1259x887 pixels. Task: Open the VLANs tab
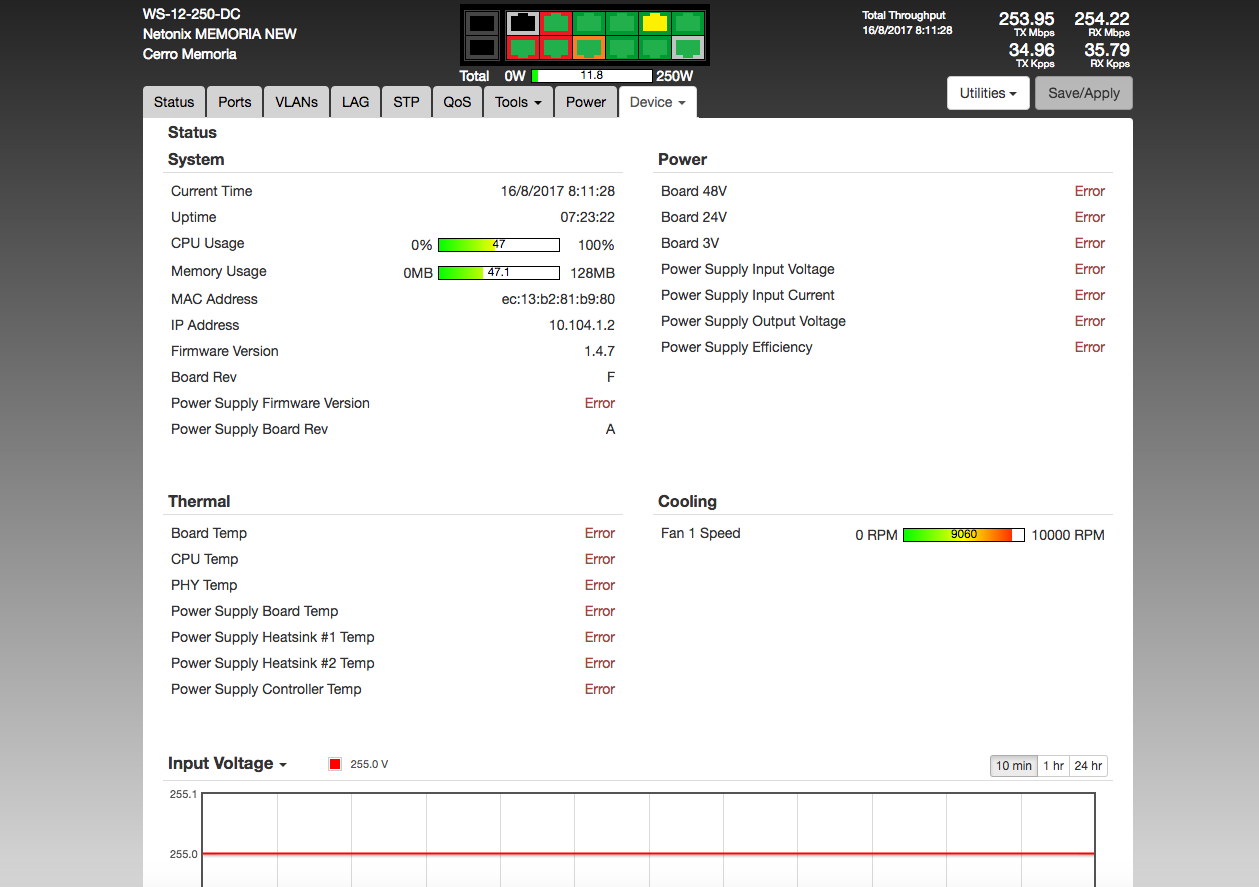[x=297, y=102]
